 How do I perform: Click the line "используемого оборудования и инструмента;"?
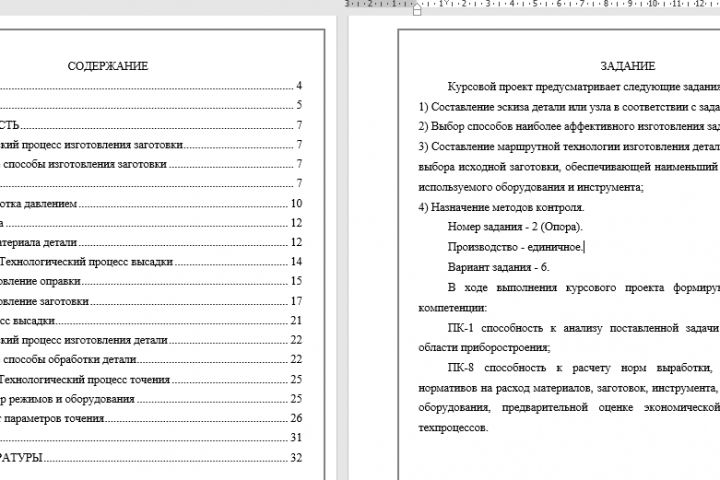coord(531,187)
